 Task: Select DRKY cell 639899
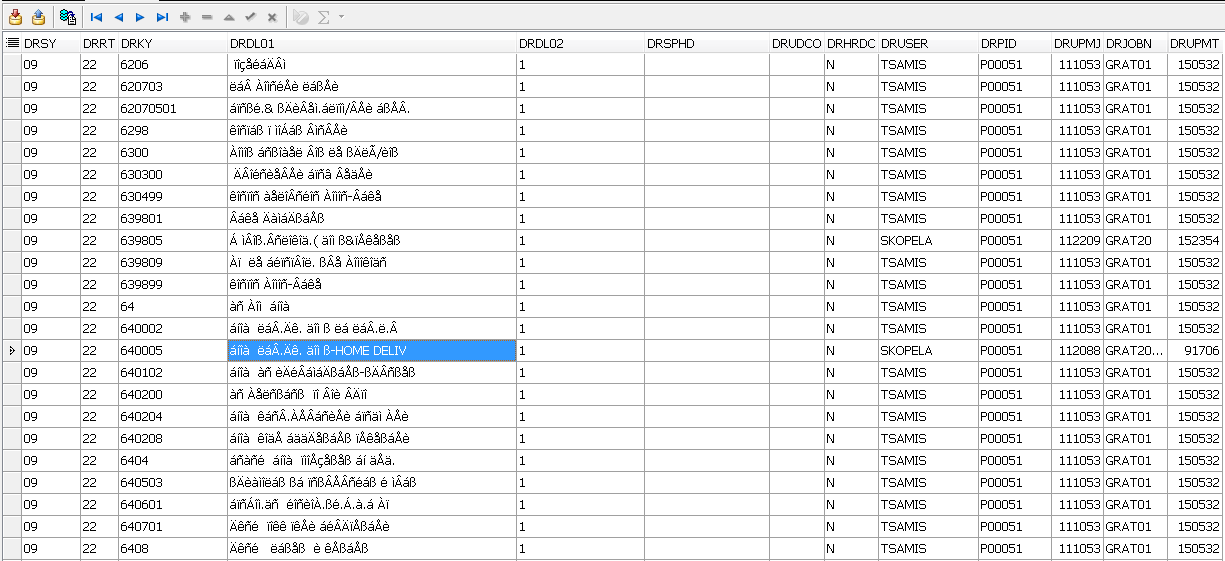click(172, 285)
